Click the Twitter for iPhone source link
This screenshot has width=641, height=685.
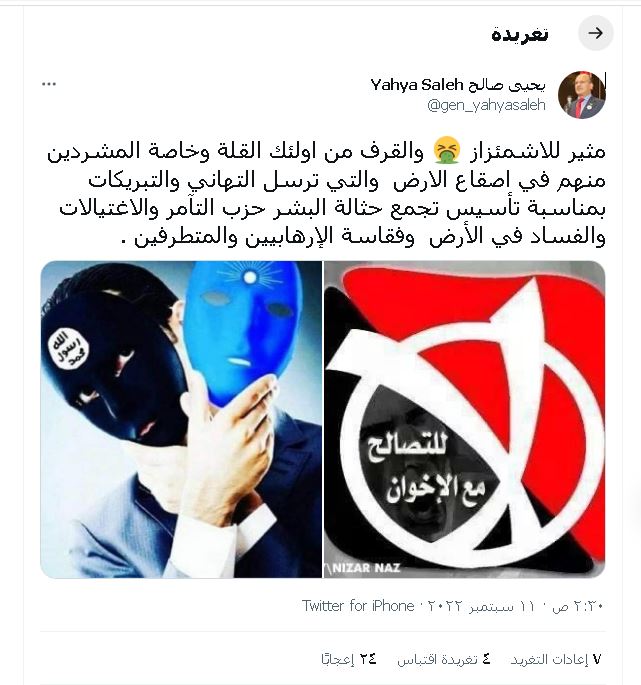click(x=358, y=606)
